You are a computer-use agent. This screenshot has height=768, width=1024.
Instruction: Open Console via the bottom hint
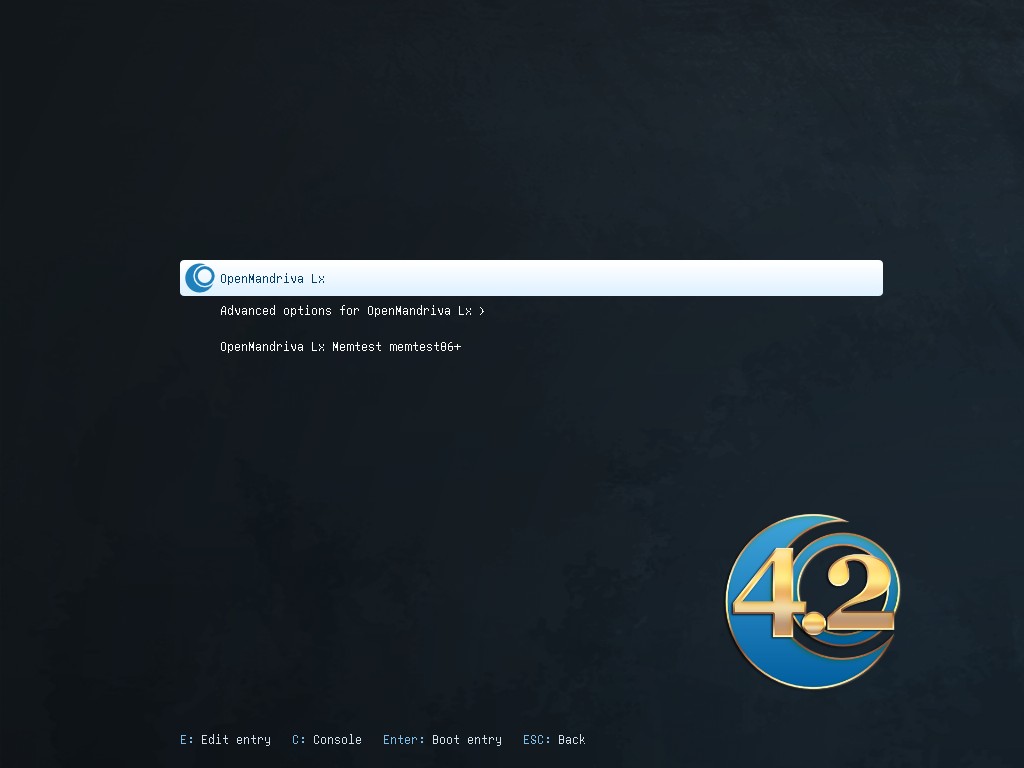pyautogui.click(x=337, y=740)
